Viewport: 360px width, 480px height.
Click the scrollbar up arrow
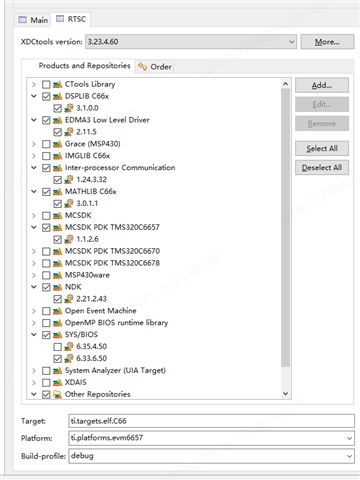285,84
